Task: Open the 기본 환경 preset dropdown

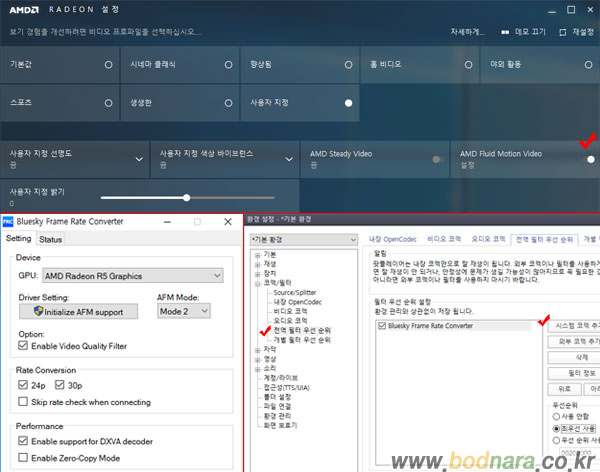Action: pyautogui.click(x=304, y=240)
